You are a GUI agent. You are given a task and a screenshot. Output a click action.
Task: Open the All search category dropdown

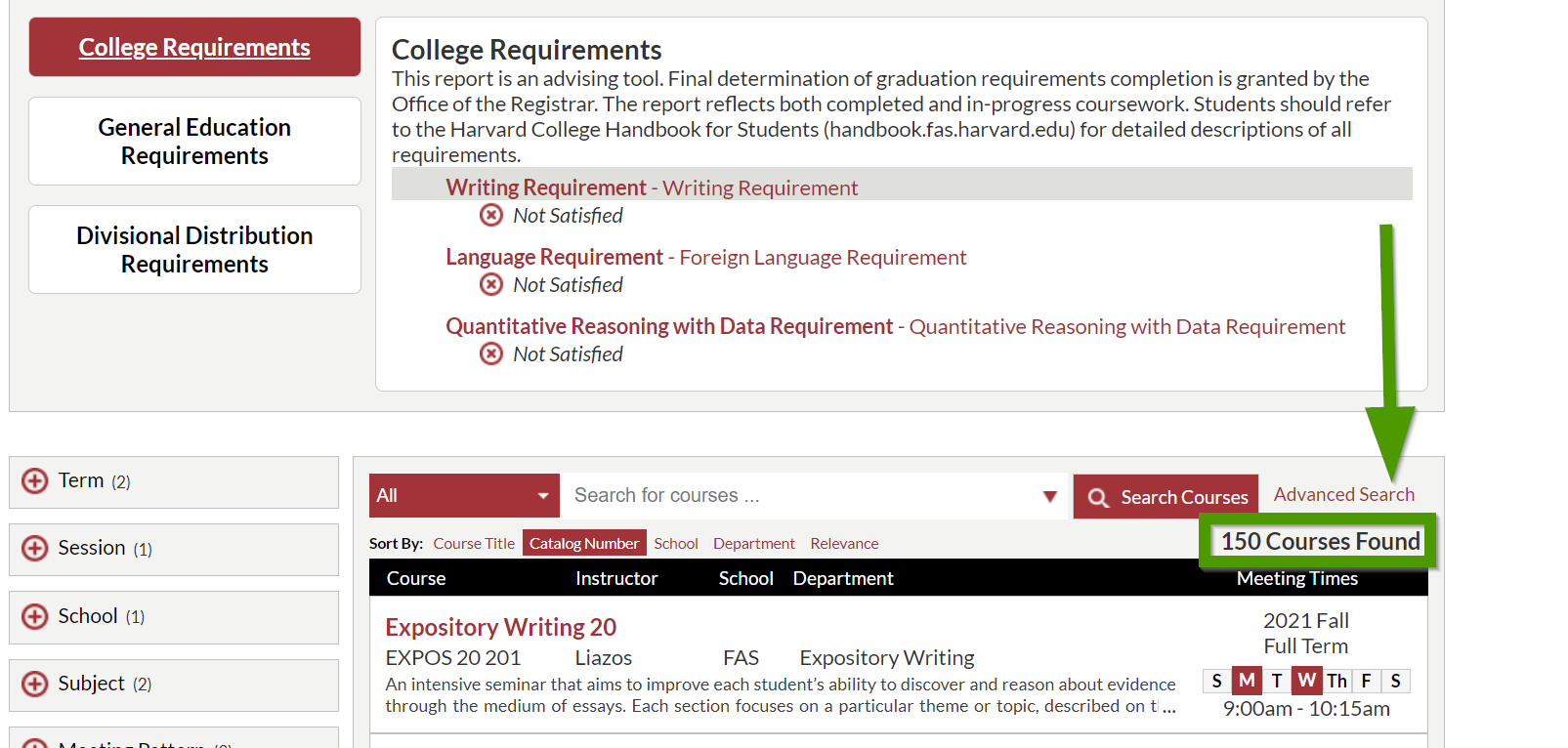coord(463,496)
